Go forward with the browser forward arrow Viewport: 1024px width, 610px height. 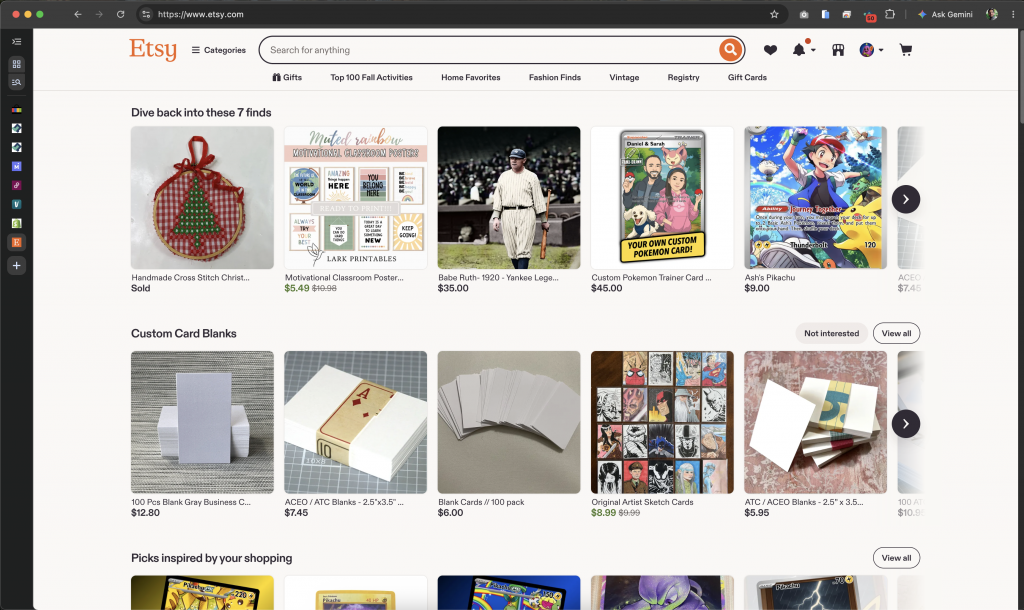99,14
